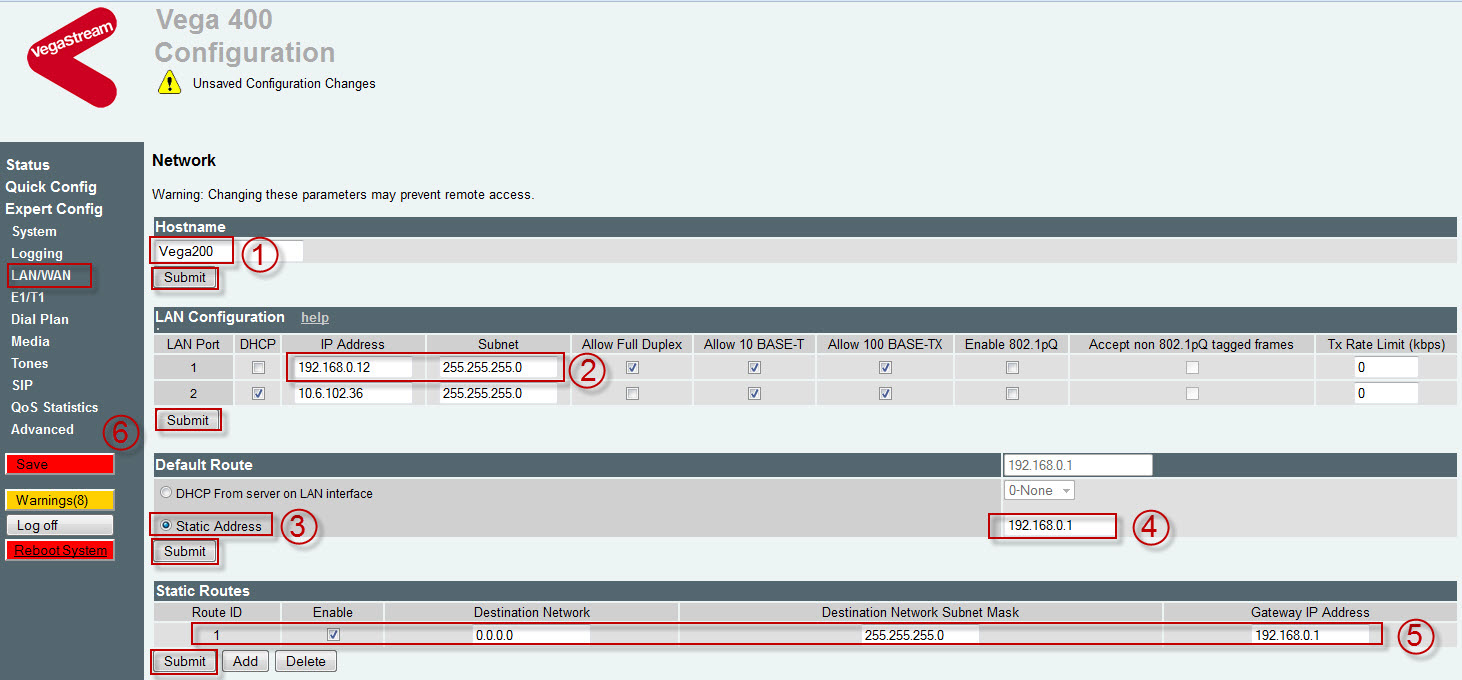Edit the Destination Network Subnet Mask field
Screen dimensions: 1462x680
pyautogui.click(x=920, y=635)
